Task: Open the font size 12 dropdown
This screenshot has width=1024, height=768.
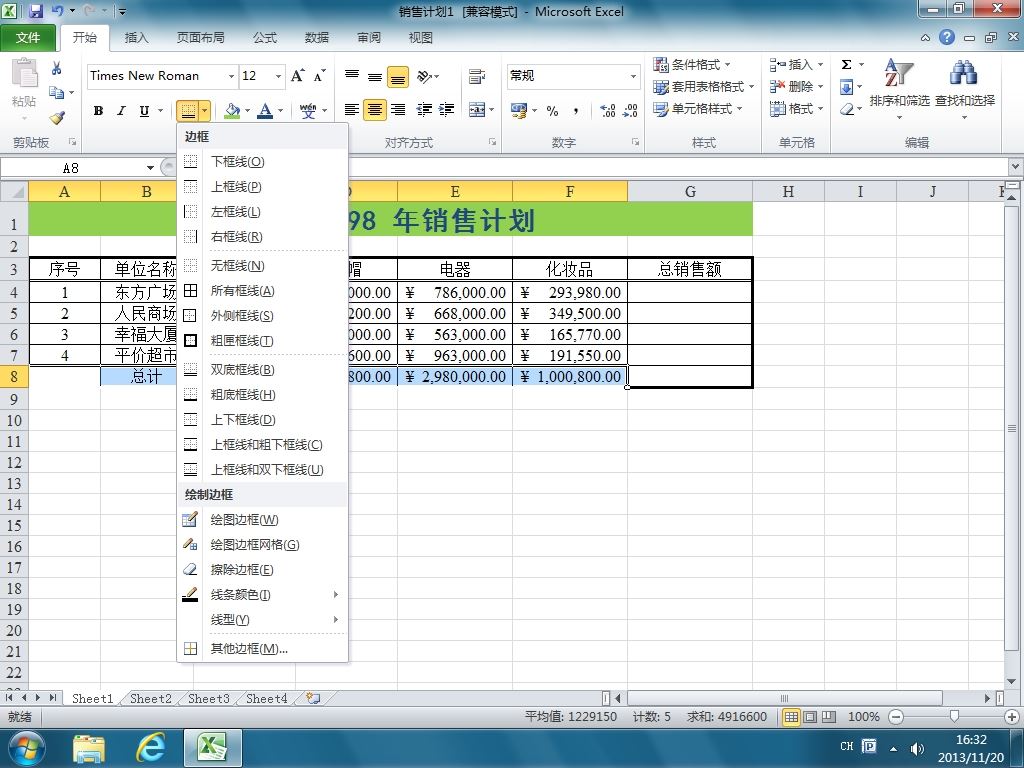Action: pyautogui.click(x=278, y=76)
